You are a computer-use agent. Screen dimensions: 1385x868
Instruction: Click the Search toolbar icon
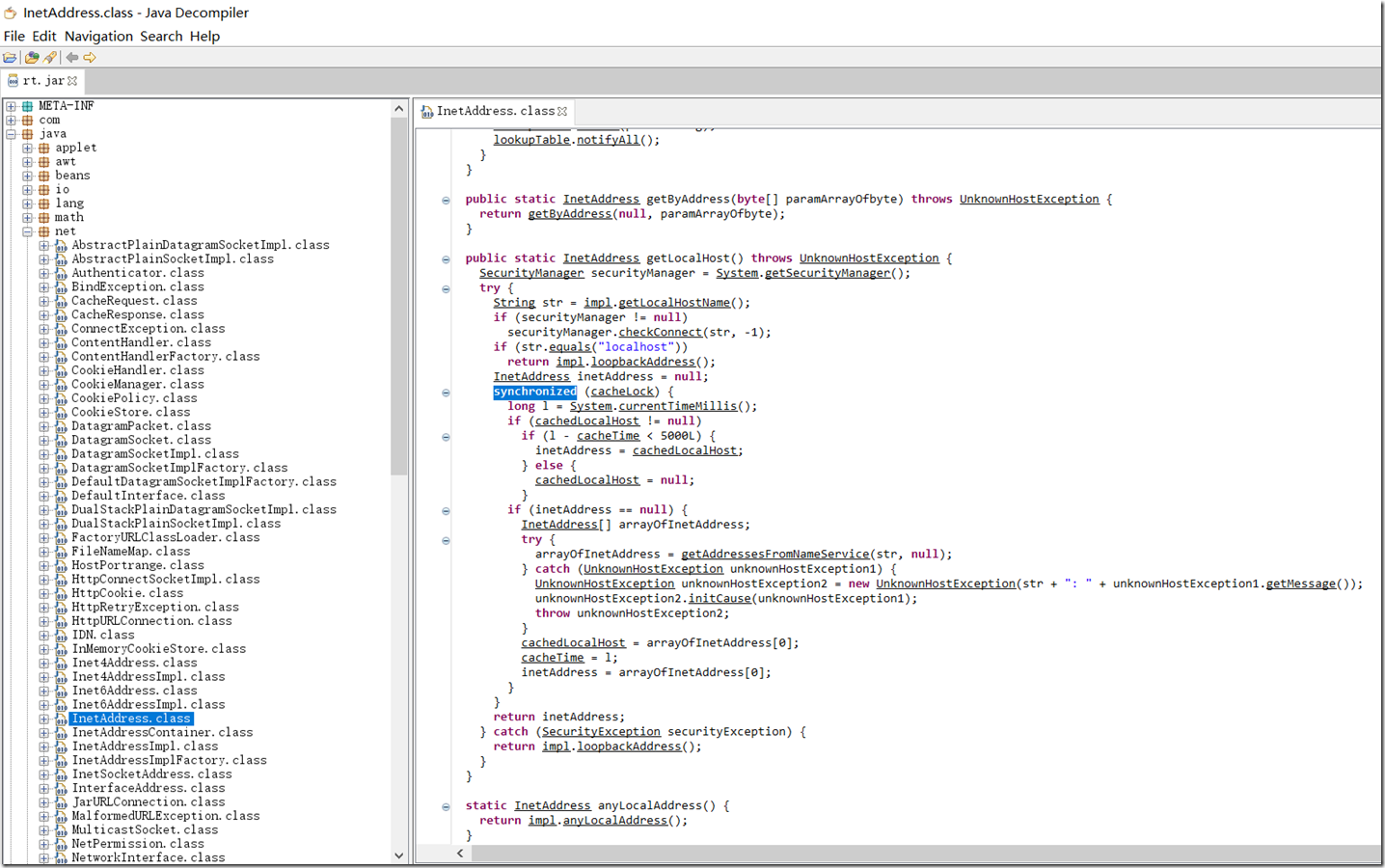pyautogui.click(x=50, y=58)
